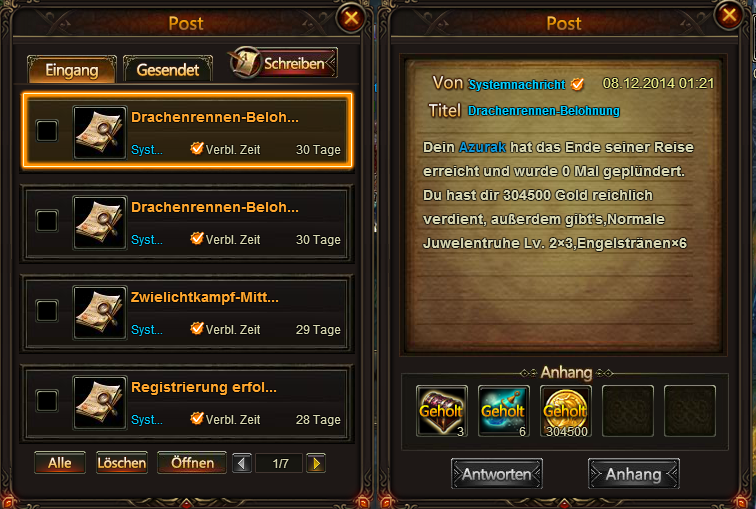Viewport: 756px width, 509px height.
Task: Click the Engelstränen attachment icon
Action: coord(504,411)
